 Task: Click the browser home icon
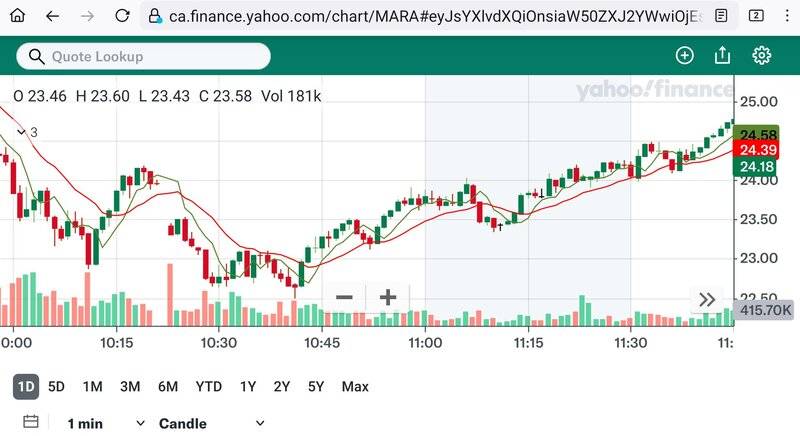17,16
